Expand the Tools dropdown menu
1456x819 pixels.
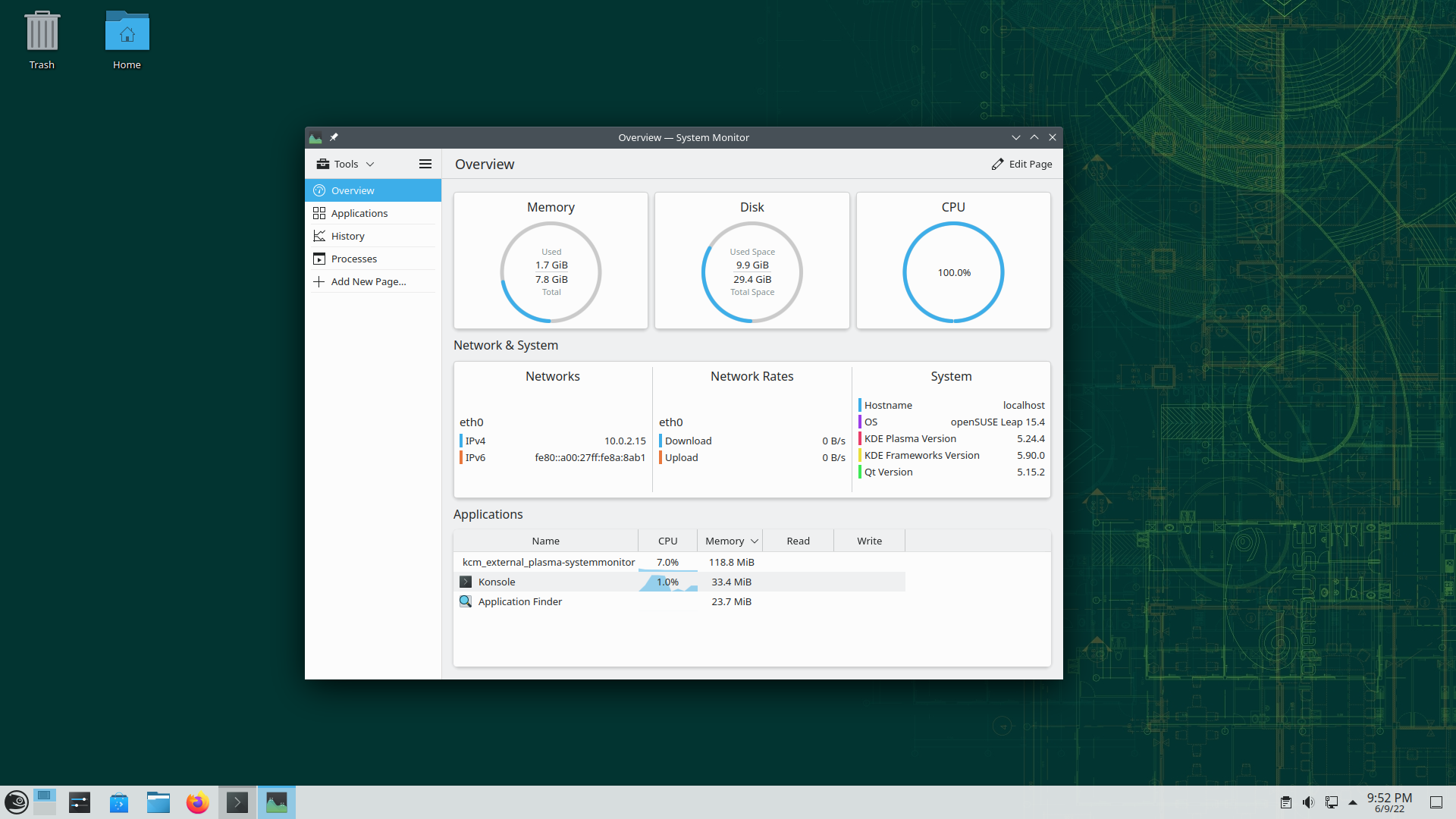(x=346, y=164)
